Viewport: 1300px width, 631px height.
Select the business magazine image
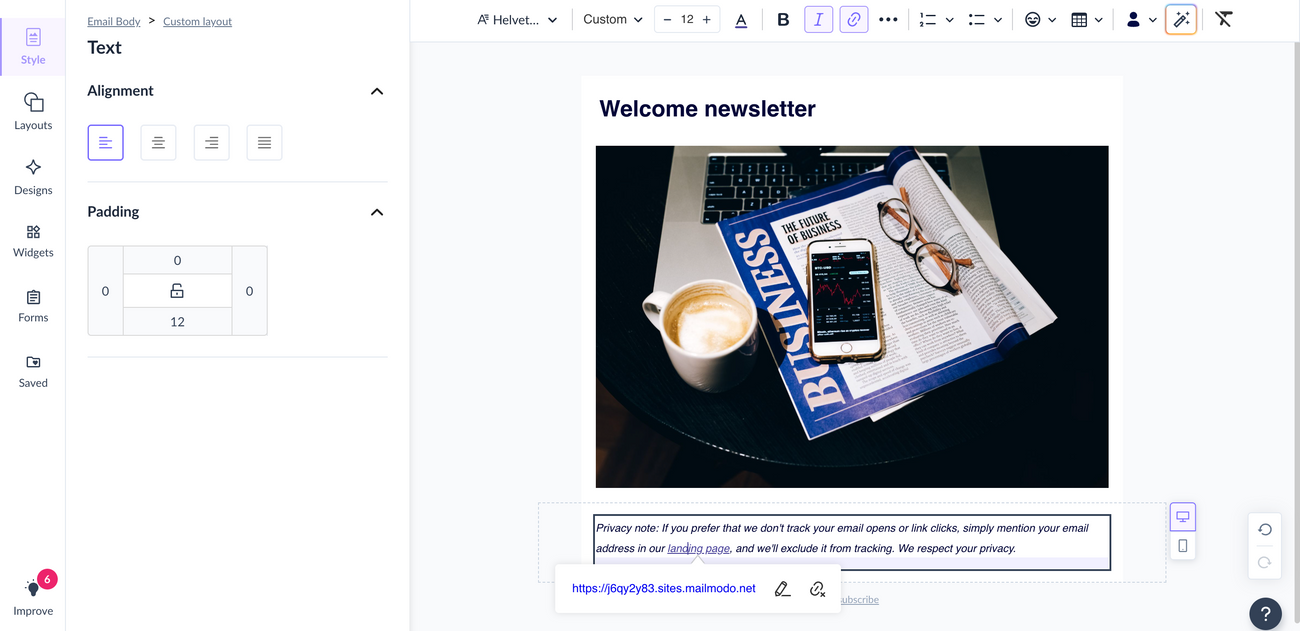pyautogui.click(x=852, y=317)
